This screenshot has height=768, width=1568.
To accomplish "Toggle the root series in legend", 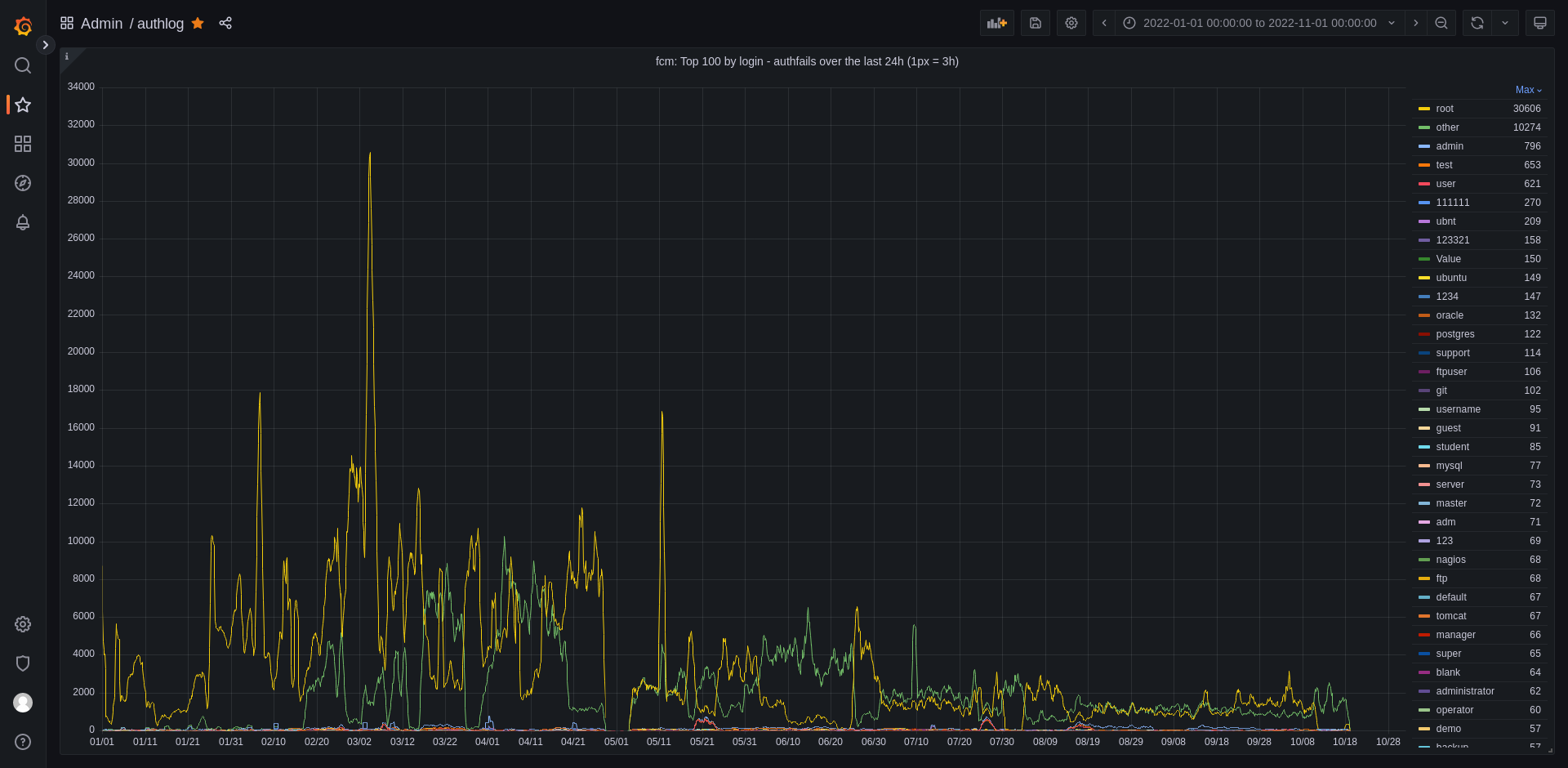I will [x=1444, y=109].
